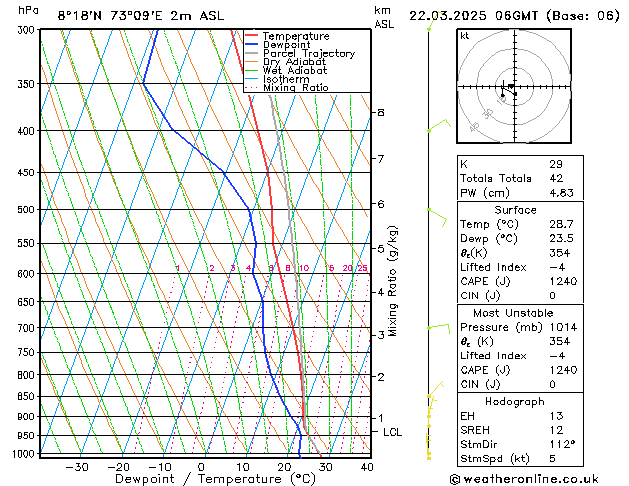
Task: Click the Temperature legend entry
Action: pyautogui.click(x=296, y=36)
